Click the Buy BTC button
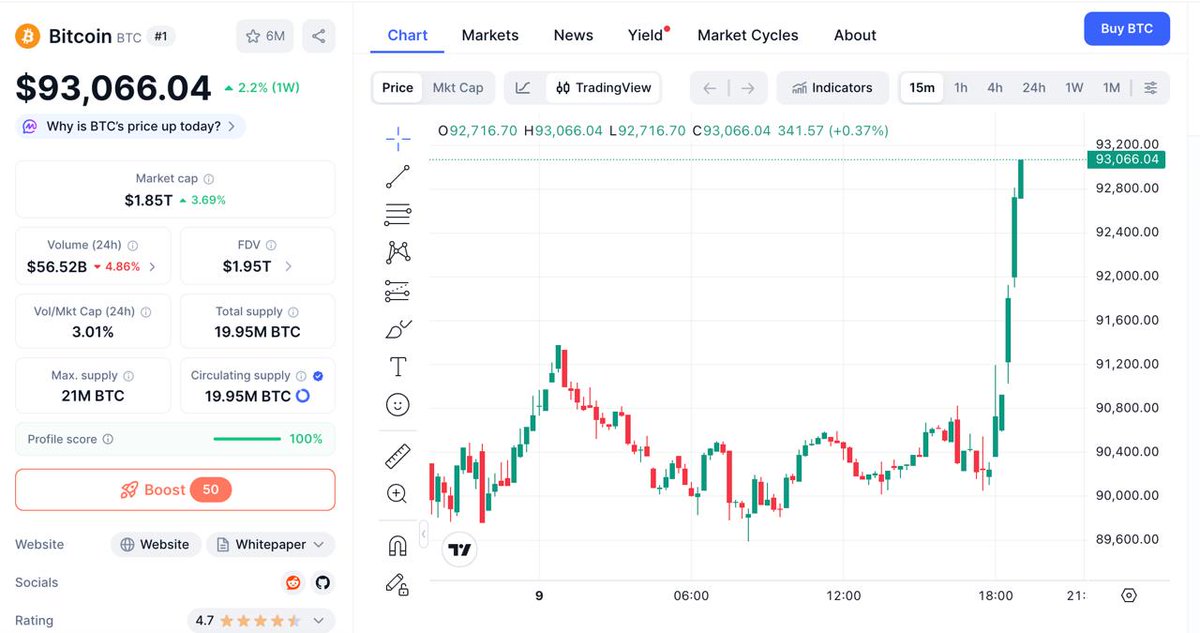This screenshot has height=633, width=1200. [1127, 29]
